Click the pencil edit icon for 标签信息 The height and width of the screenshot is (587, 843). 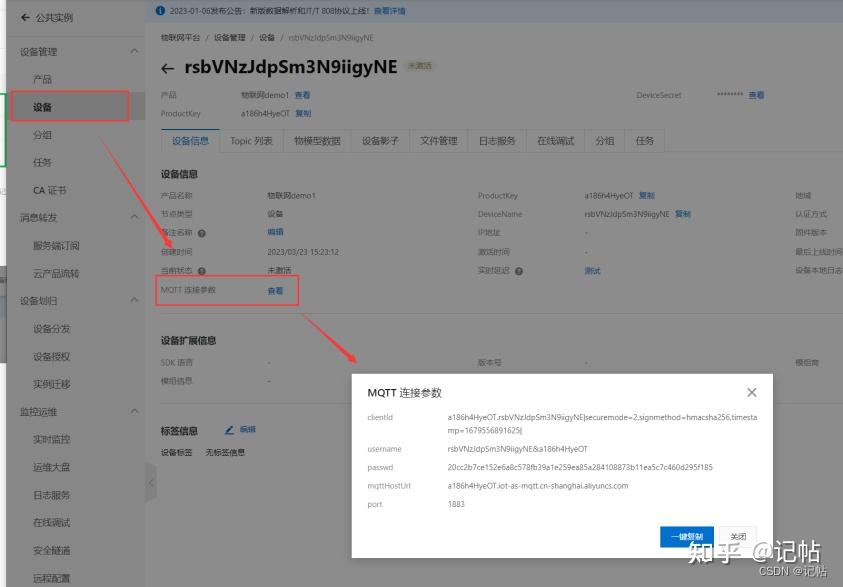230,429
